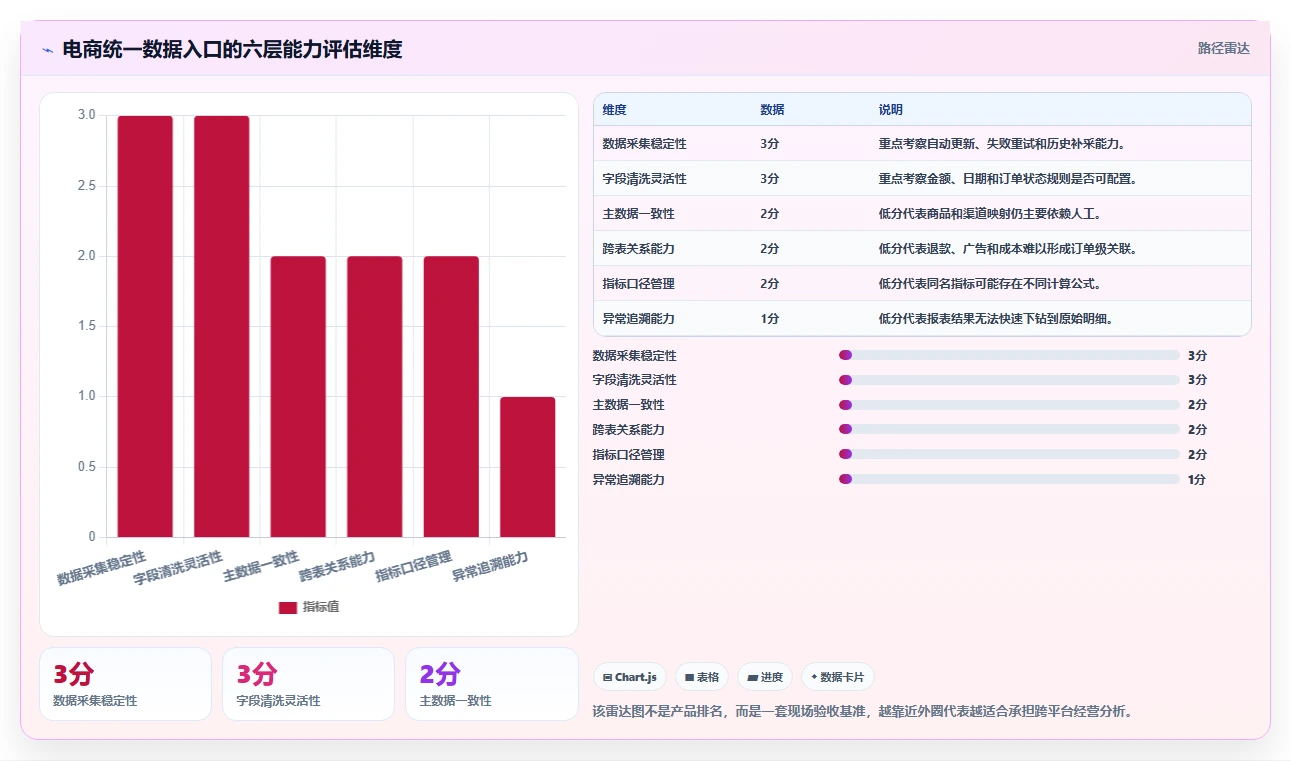Click the 数据采集稳定性 bar in the chart
1291x761 pixels.
pyautogui.click(x=145, y=326)
